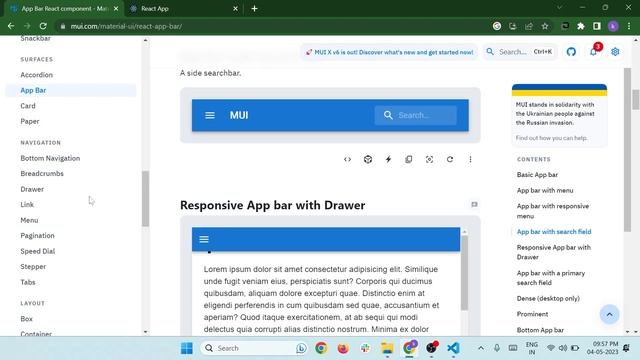Screen dimensions: 640x360
Task: Bookmark this page with the star icon
Action: click(545, 26)
